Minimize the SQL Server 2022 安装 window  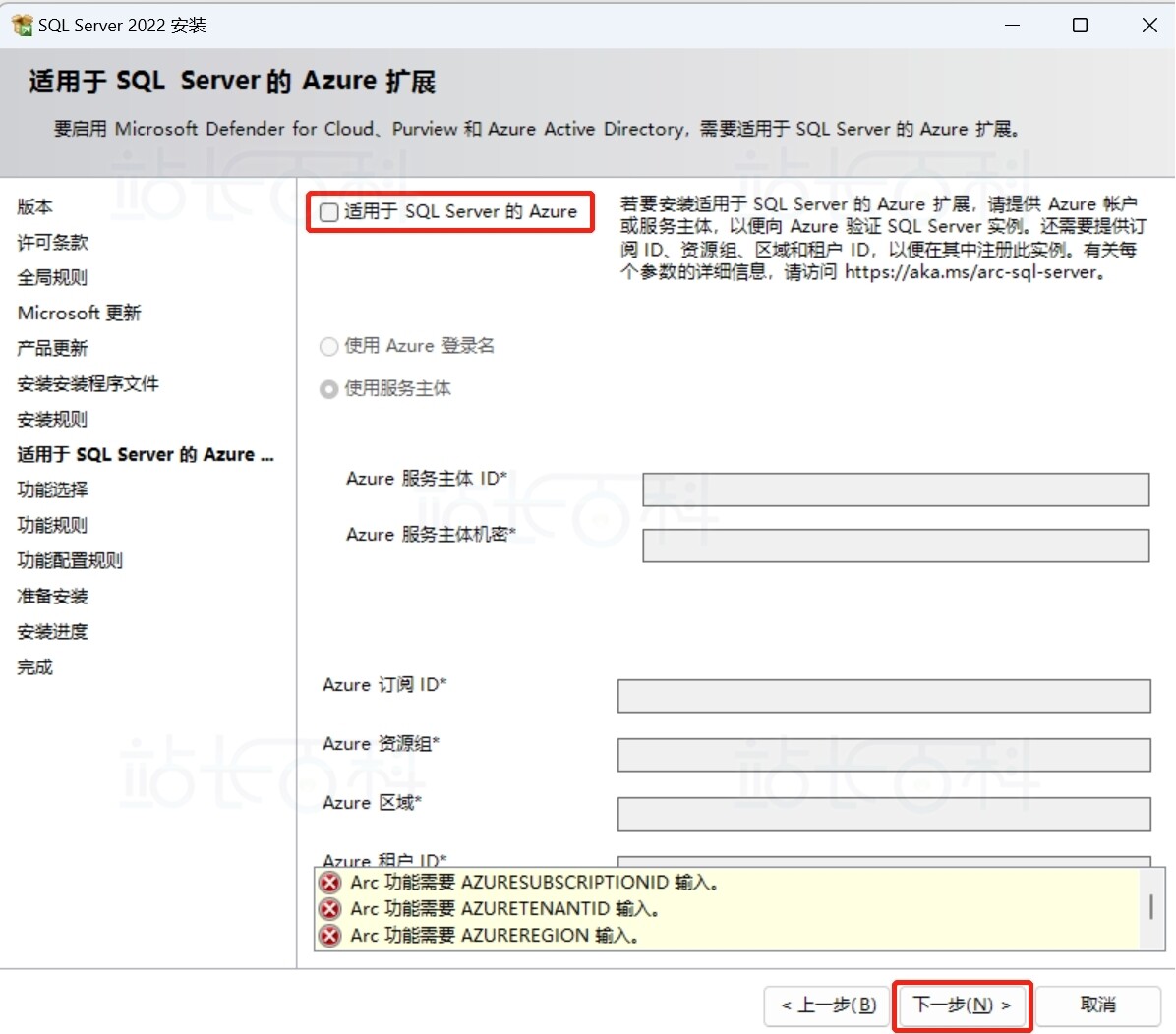(x=1013, y=25)
